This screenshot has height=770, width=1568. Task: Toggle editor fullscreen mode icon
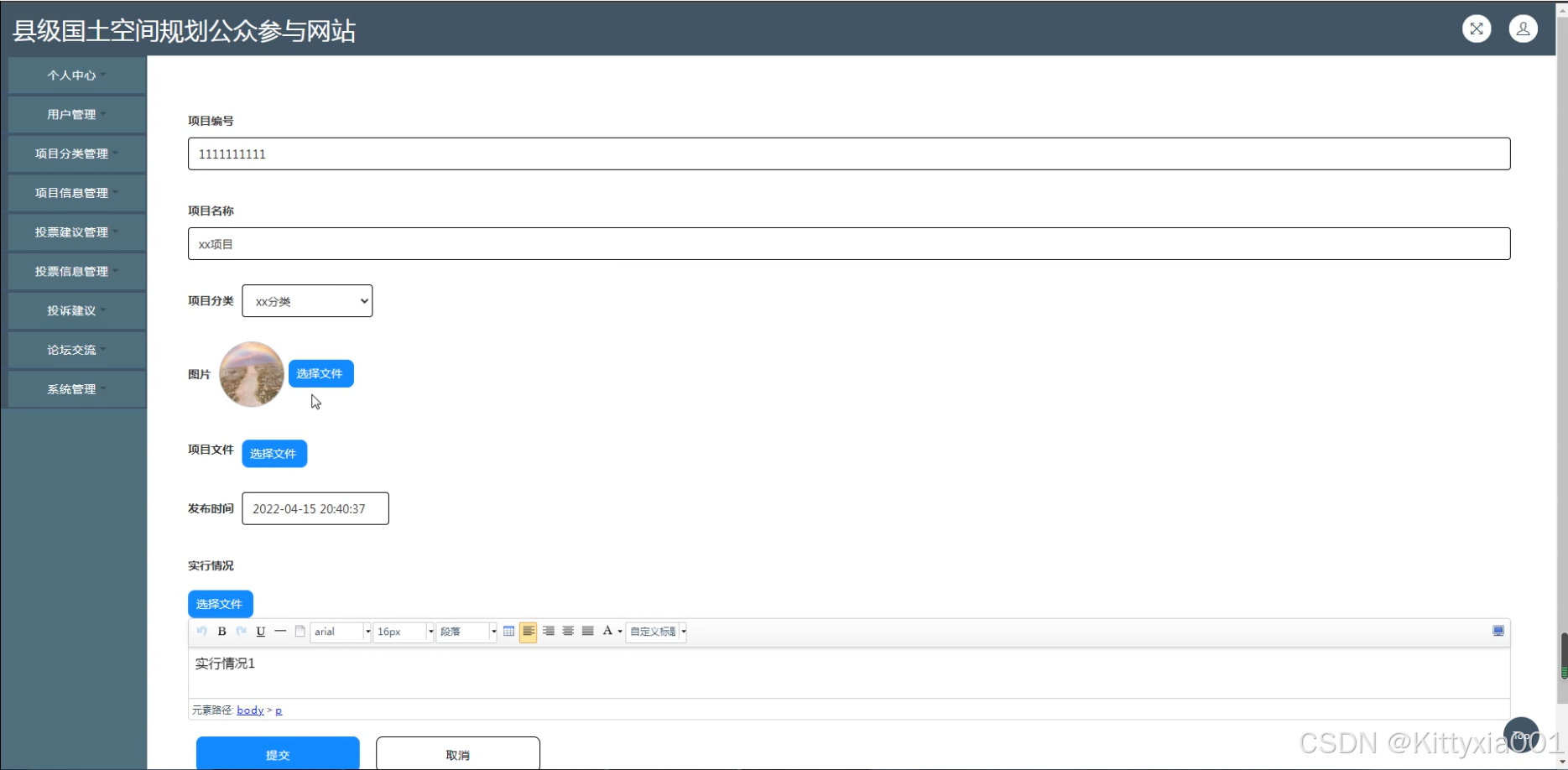(x=1498, y=632)
